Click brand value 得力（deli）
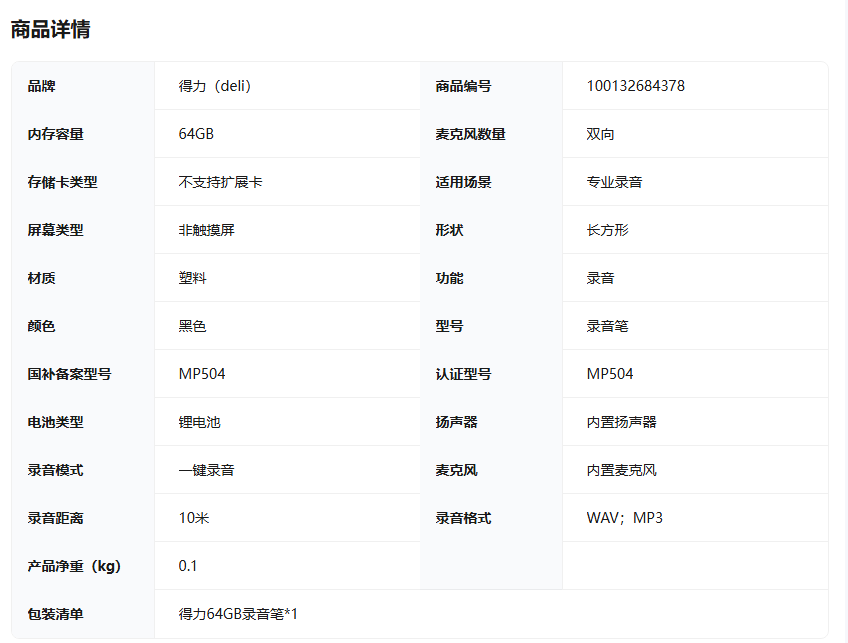The height and width of the screenshot is (643, 848). (x=215, y=86)
